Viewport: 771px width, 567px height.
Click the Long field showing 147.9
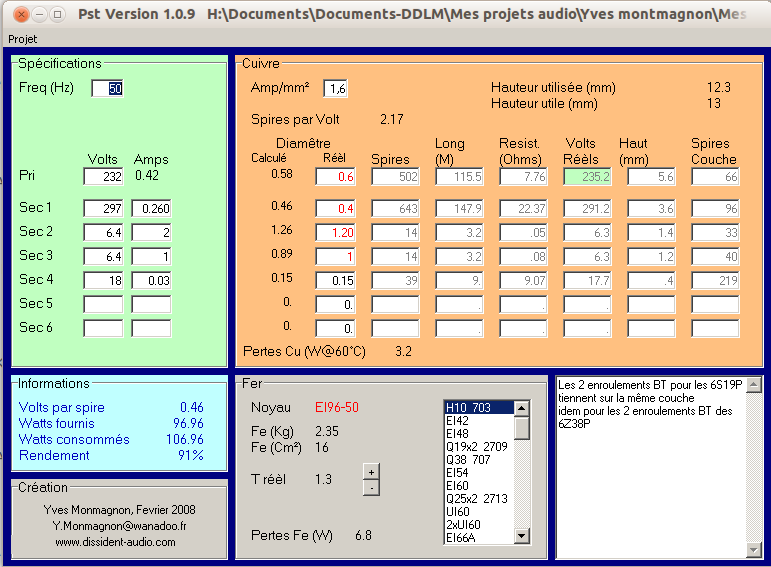pos(459,209)
